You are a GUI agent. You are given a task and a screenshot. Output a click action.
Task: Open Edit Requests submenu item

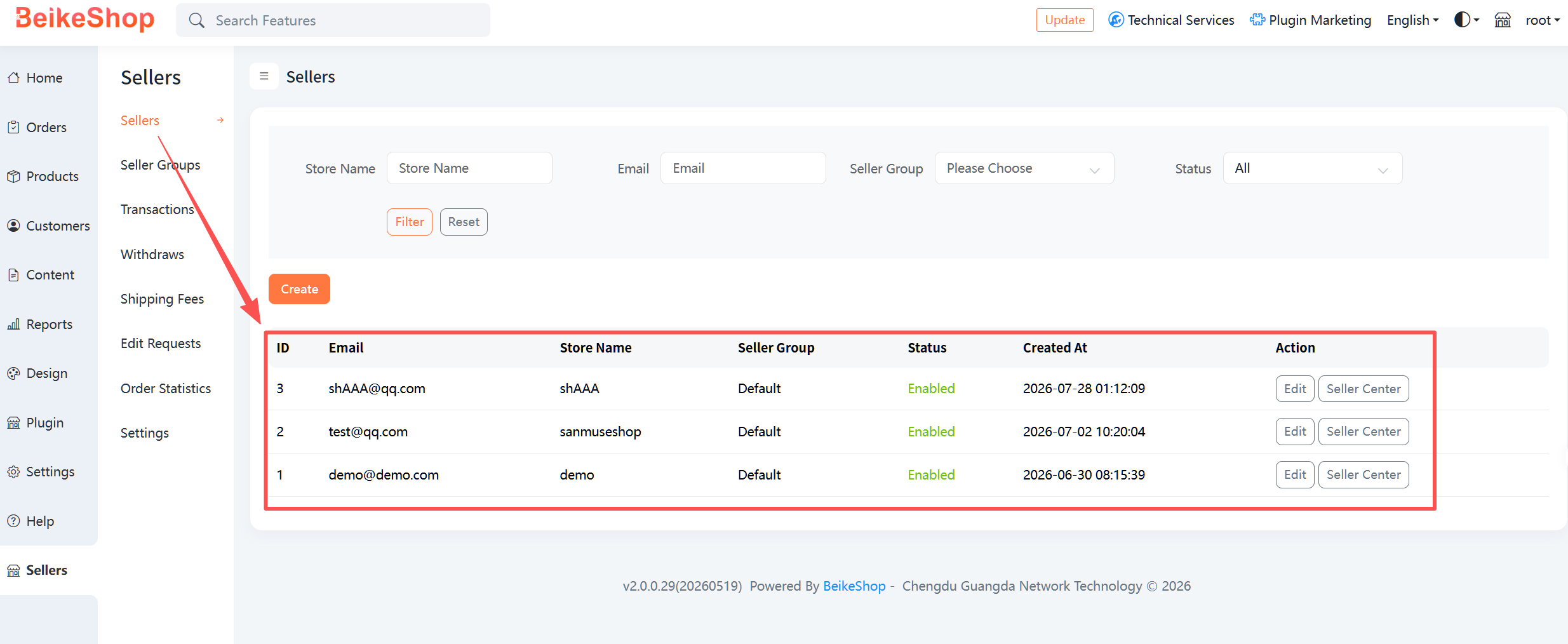click(x=161, y=344)
